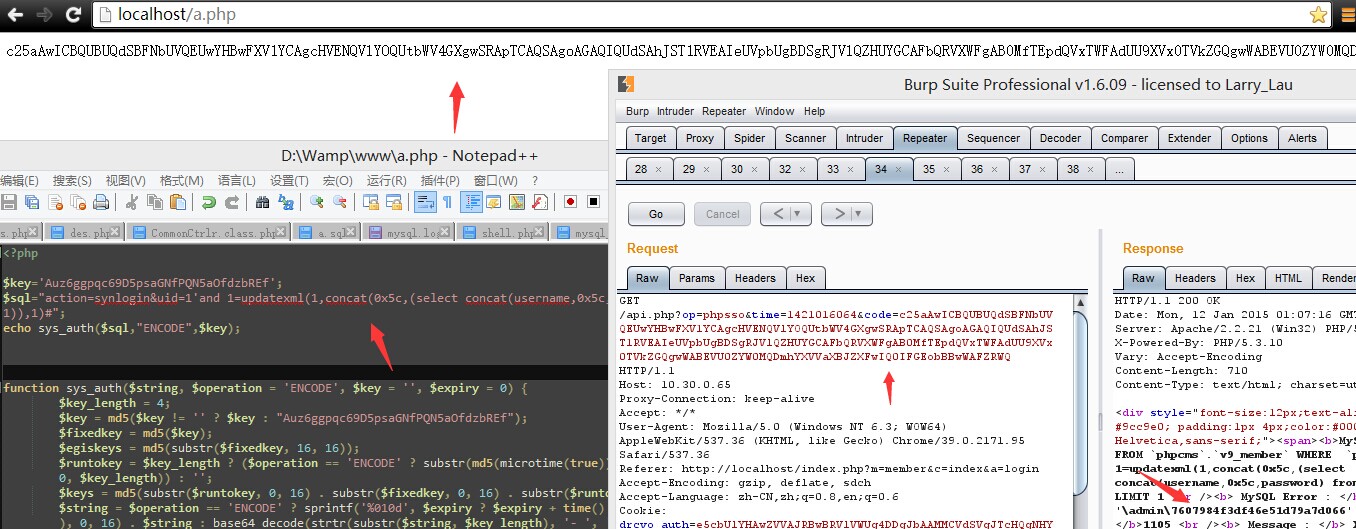Click Save icon in Notepad++ toolbar
This screenshot has height=529, width=1356.
pyautogui.click(x=9, y=202)
